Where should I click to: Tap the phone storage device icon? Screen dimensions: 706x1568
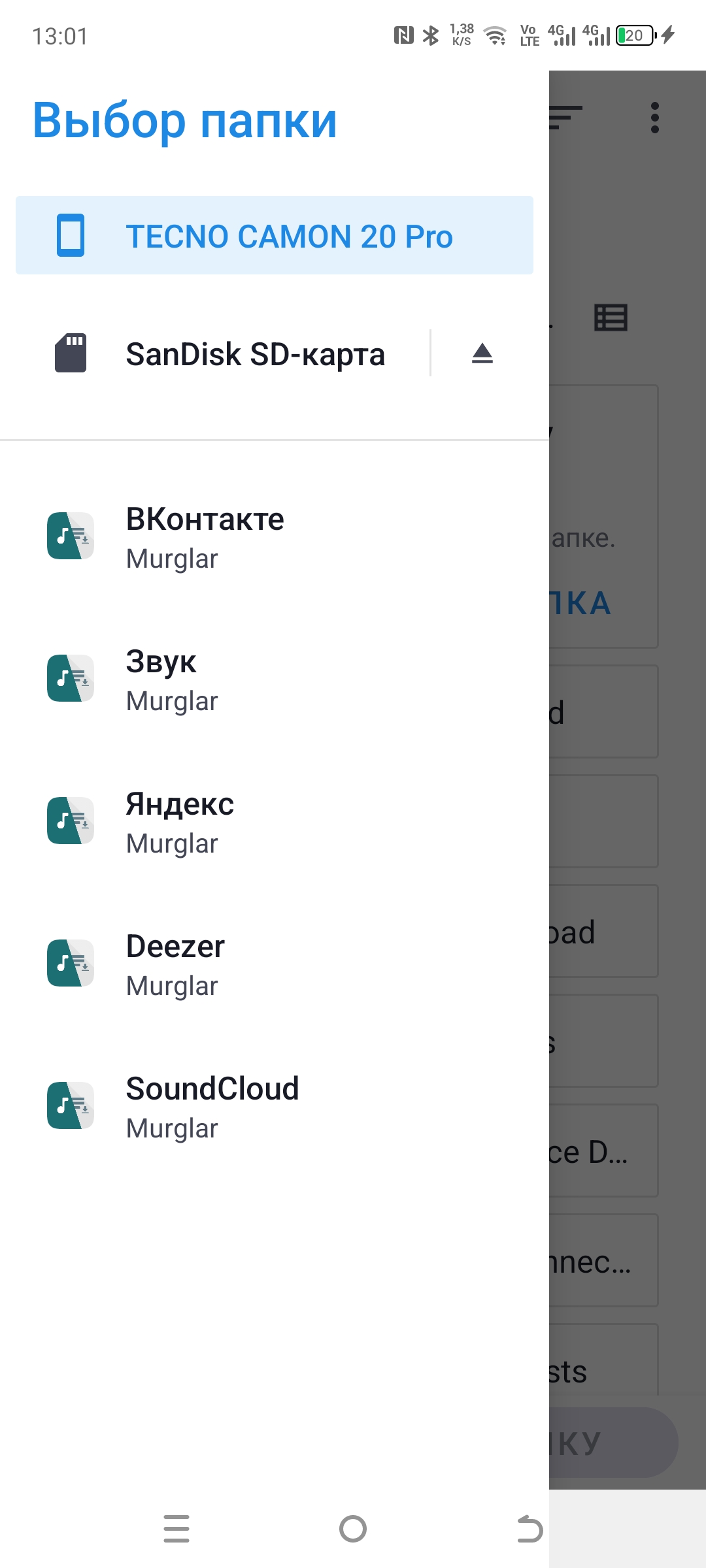point(71,235)
